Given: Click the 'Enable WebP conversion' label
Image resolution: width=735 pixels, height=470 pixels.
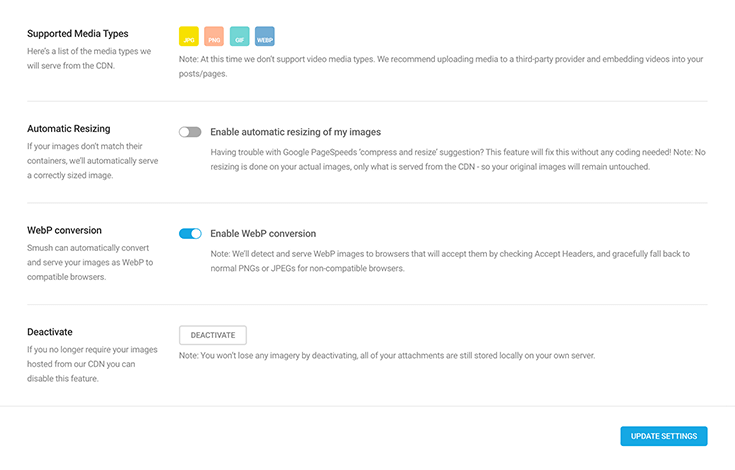Looking at the screenshot, I should (x=263, y=233).
